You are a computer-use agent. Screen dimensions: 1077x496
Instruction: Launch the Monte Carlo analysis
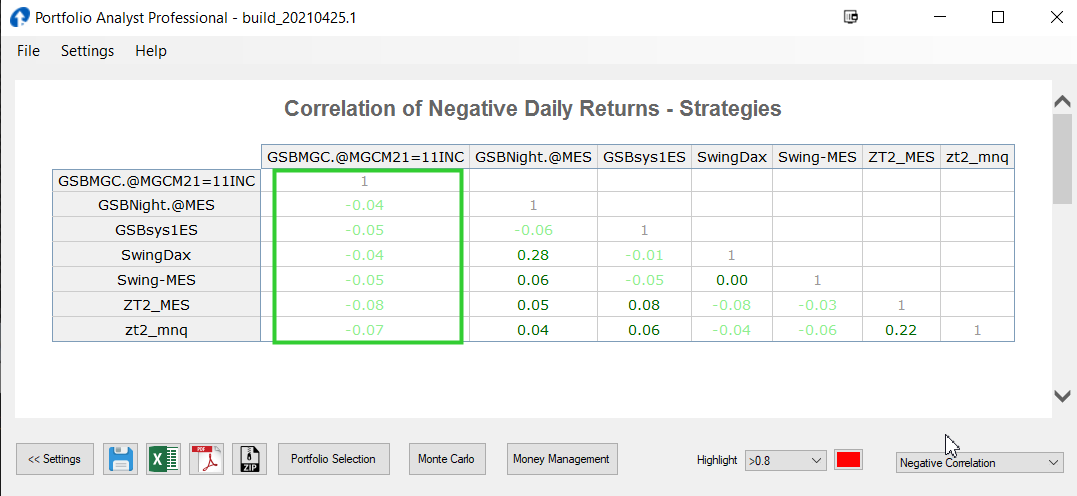[446, 459]
